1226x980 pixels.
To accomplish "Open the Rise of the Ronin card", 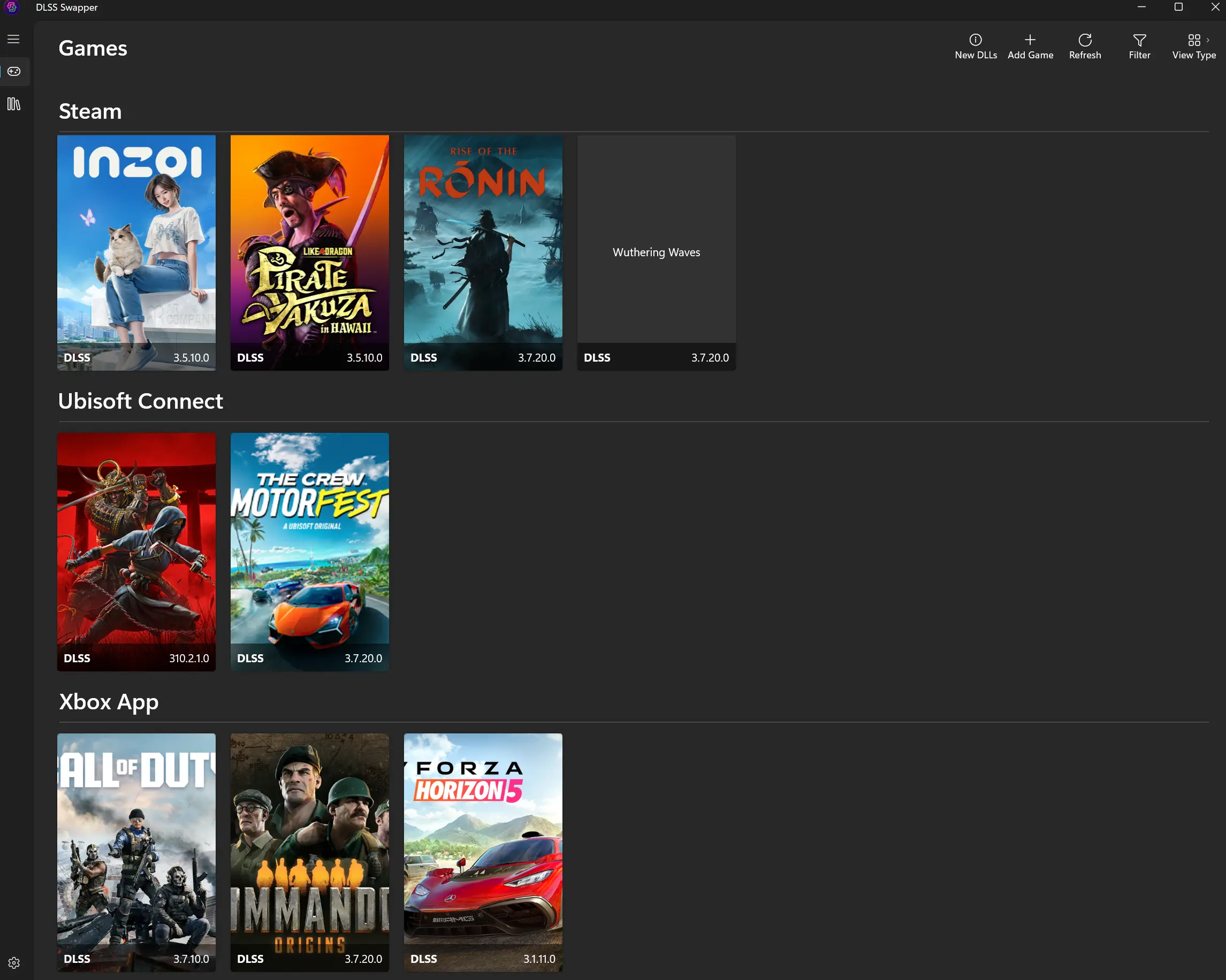I will (x=483, y=253).
